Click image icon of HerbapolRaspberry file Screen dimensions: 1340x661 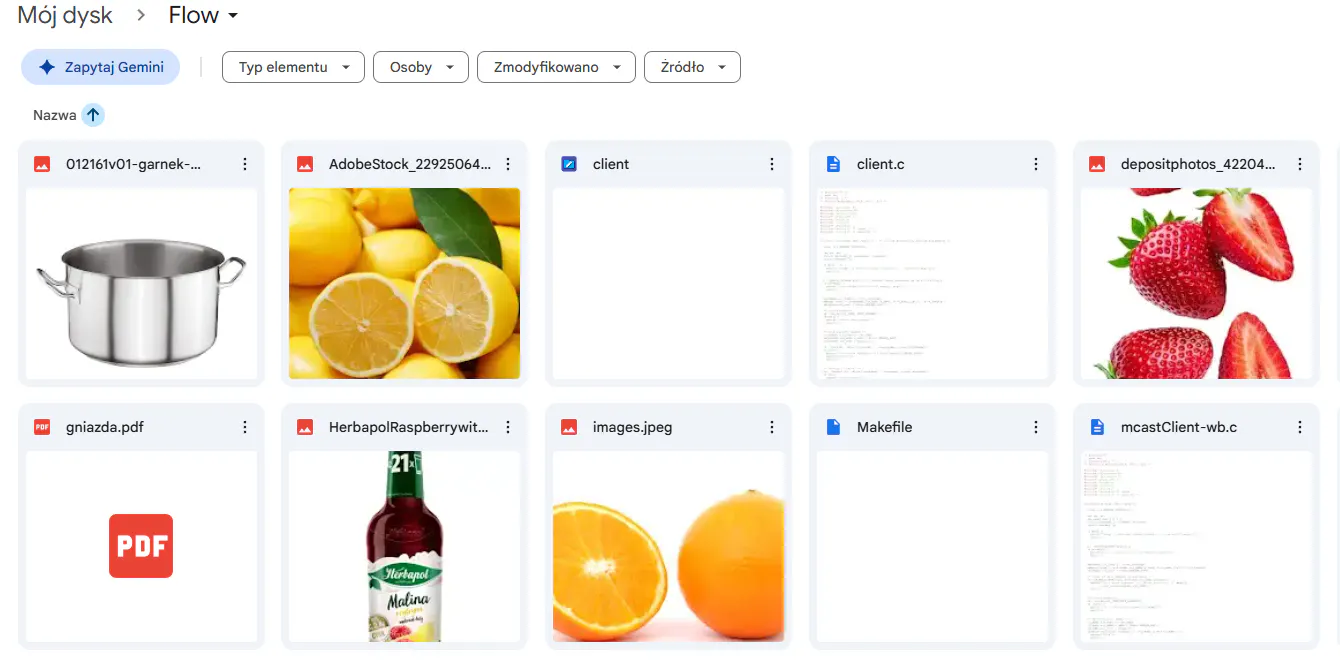click(306, 427)
